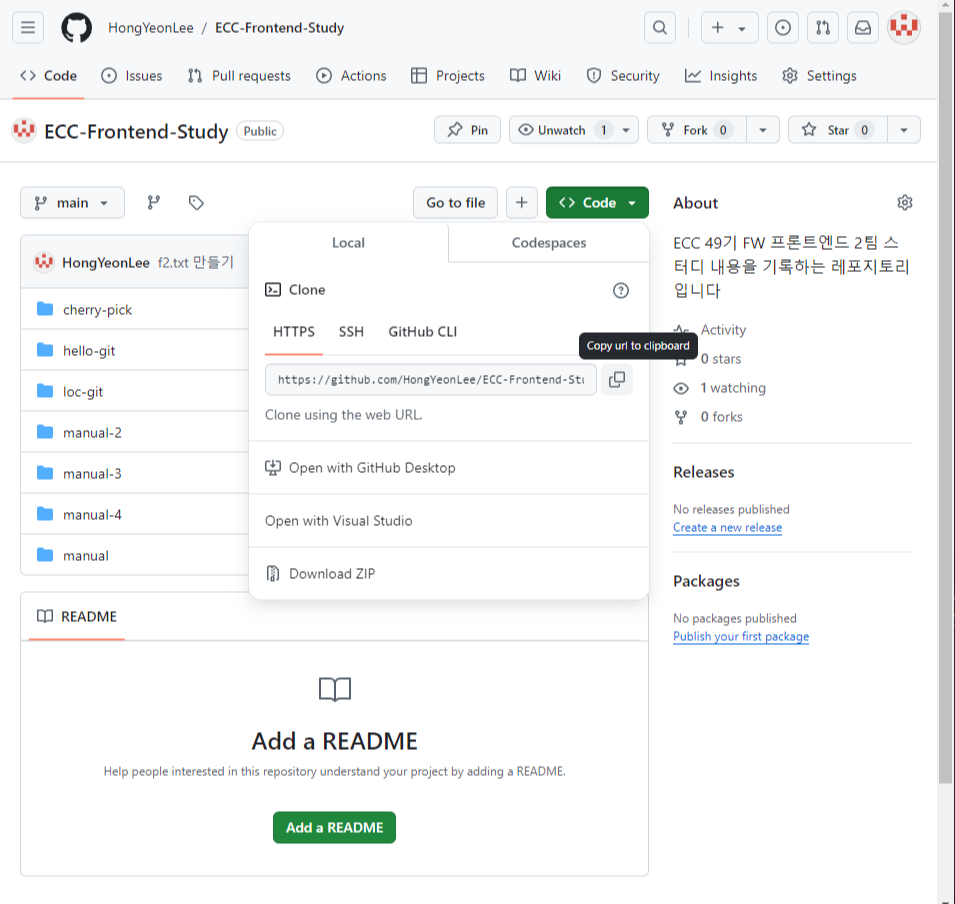Open the search magnifier icon
Image resolution: width=955 pixels, height=904 pixels.
(660, 27)
